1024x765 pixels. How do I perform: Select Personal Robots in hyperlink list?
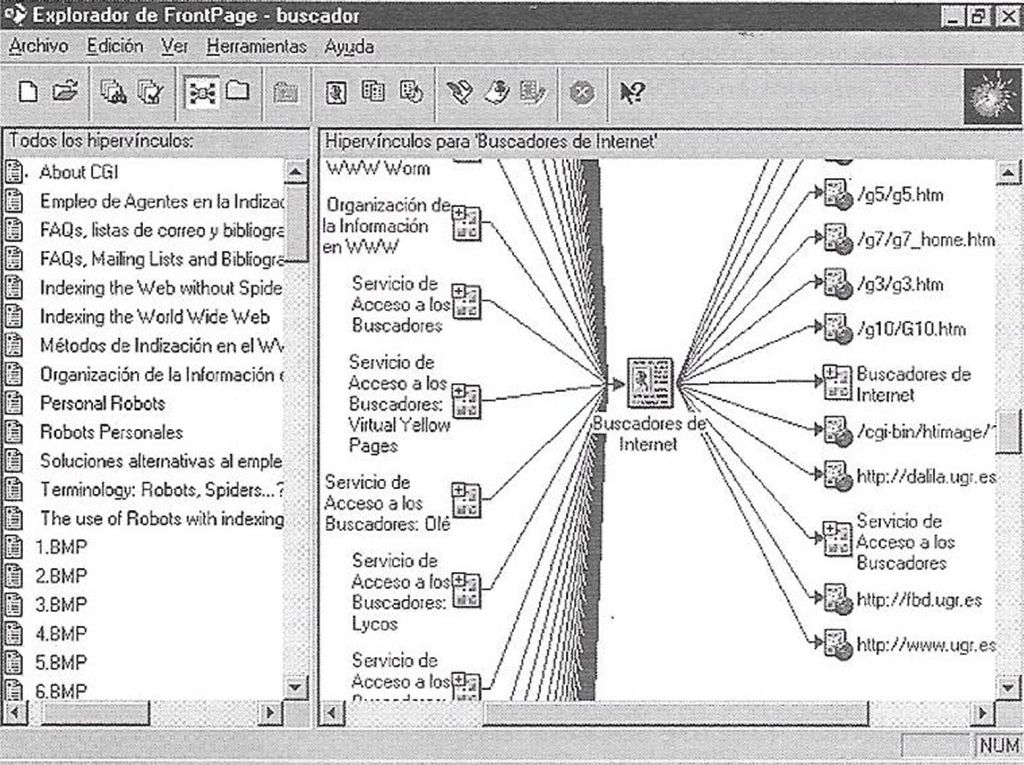(x=103, y=403)
